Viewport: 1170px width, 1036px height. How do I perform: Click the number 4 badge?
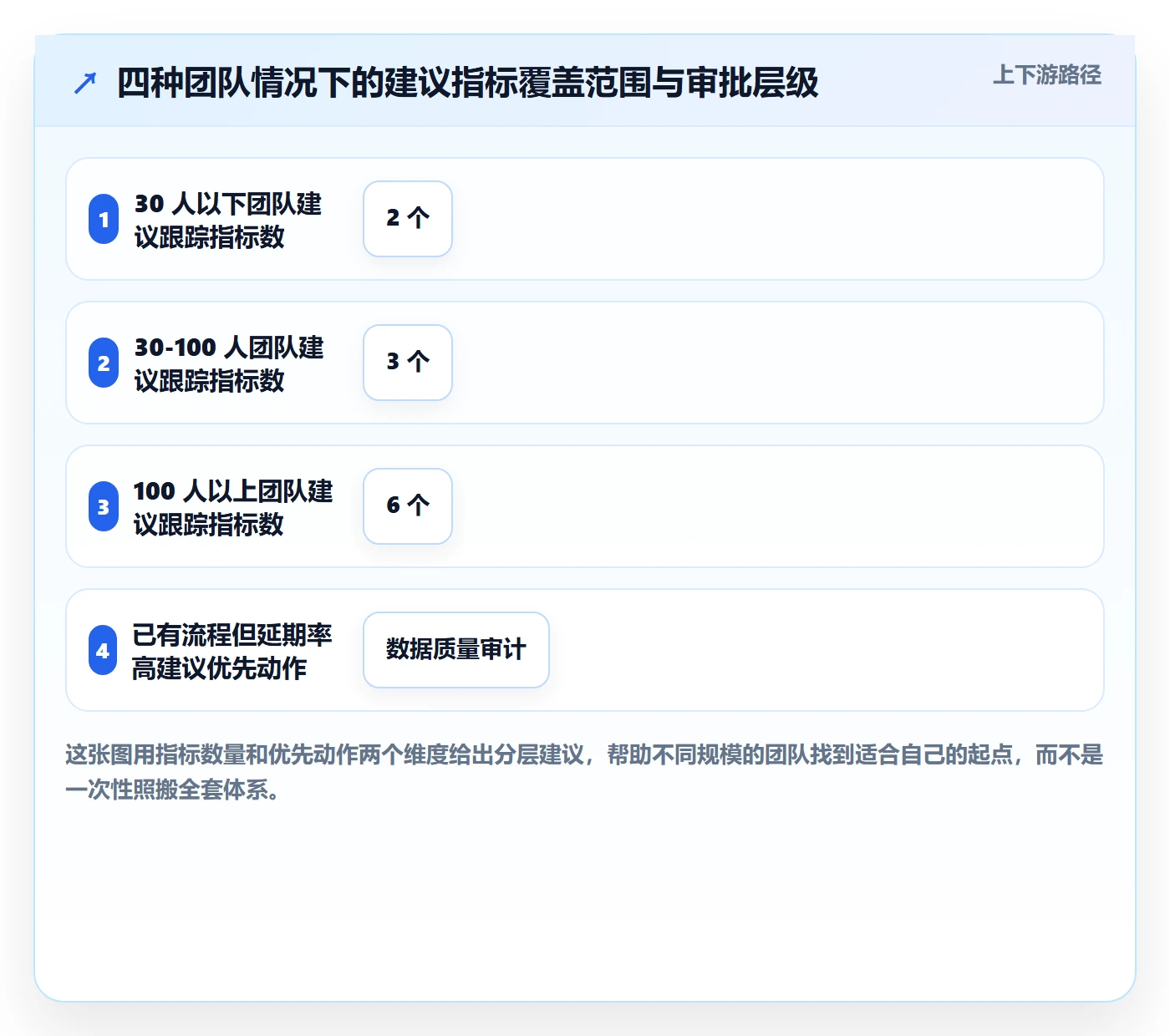point(103,650)
